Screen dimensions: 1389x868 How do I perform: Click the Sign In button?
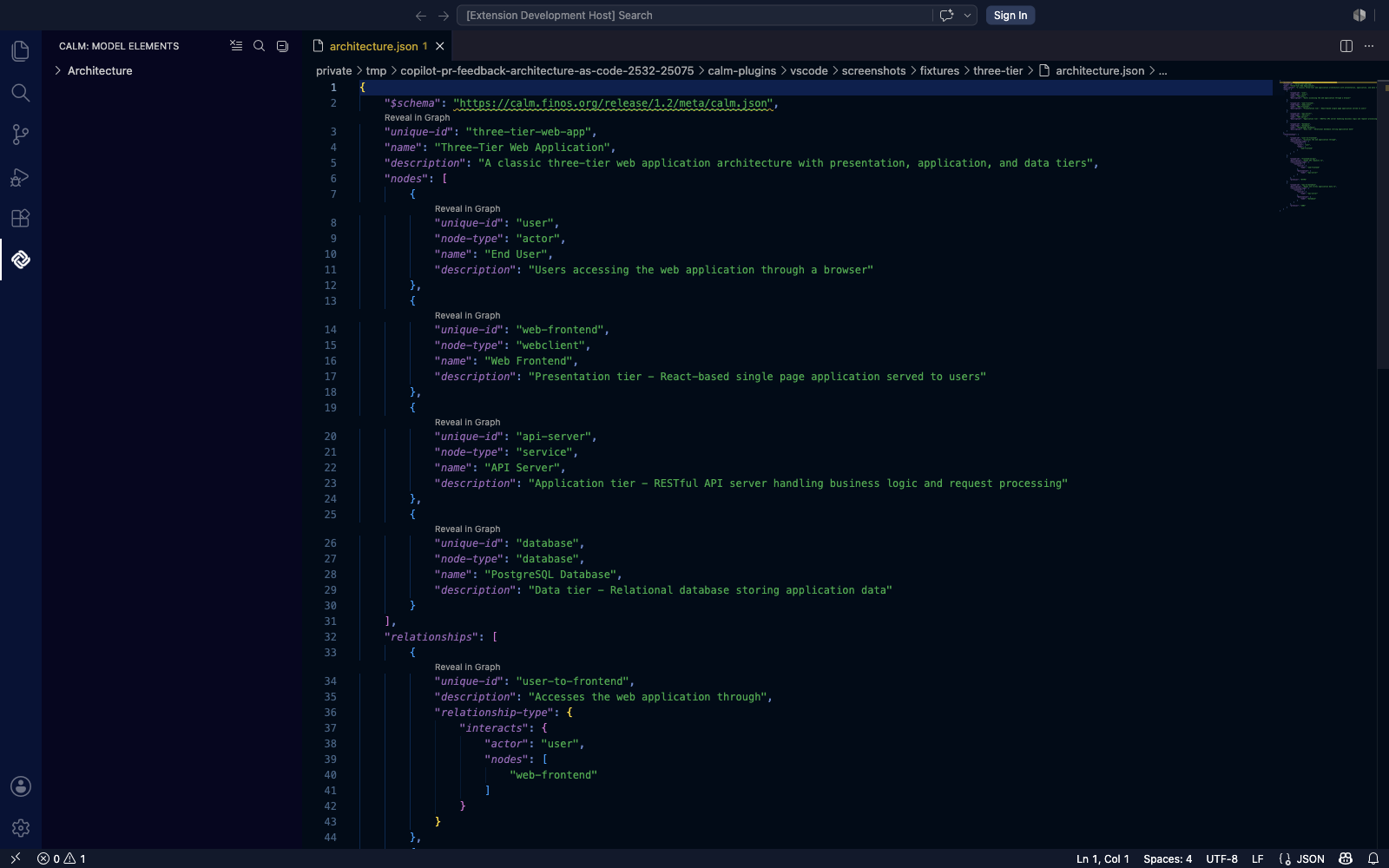1010,16
